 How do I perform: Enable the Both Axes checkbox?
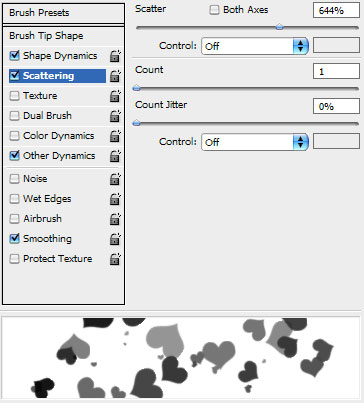click(x=214, y=10)
